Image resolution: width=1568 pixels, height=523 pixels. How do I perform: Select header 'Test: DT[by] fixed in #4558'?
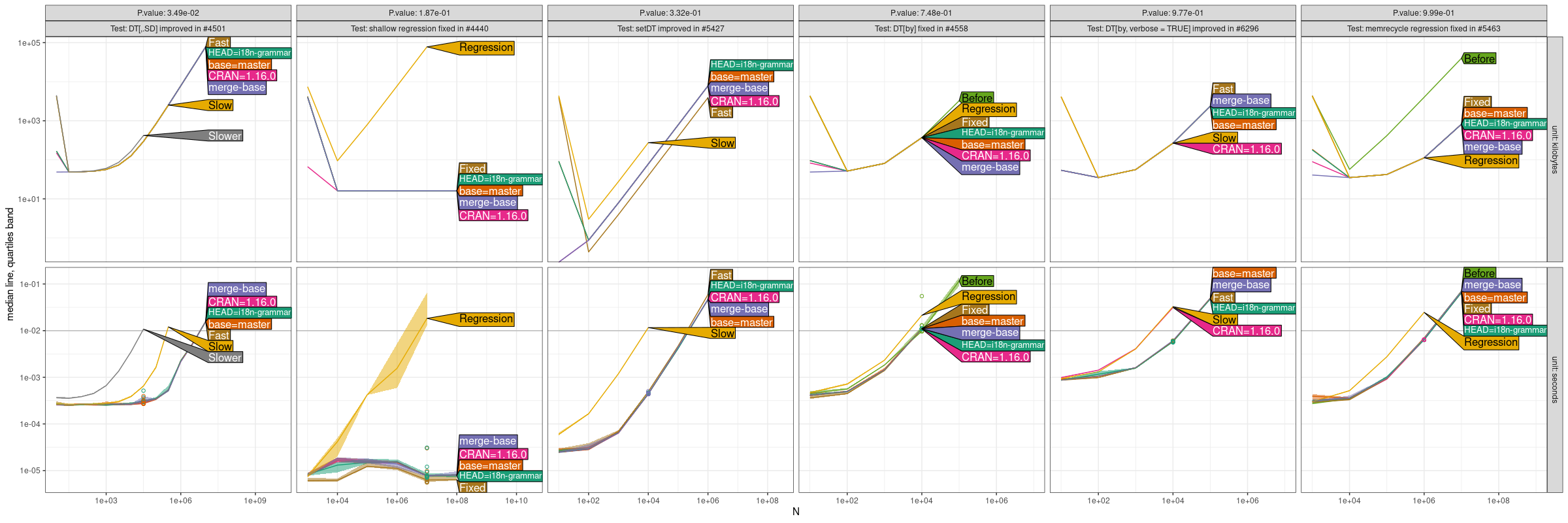(921, 29)
